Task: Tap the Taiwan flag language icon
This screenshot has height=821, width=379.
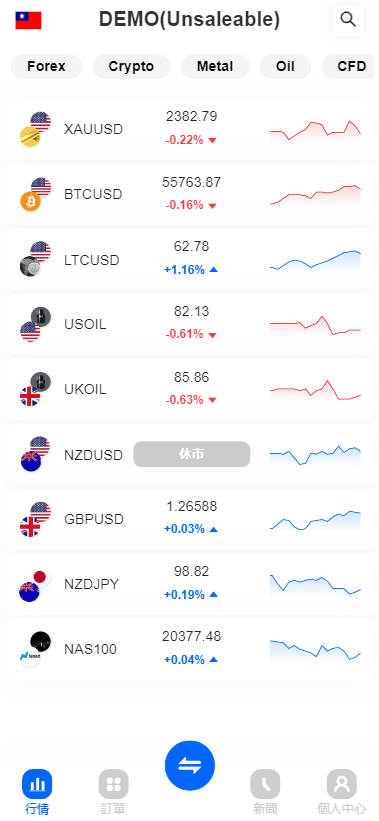Action: pyautogui.click(x=28, y=20)
